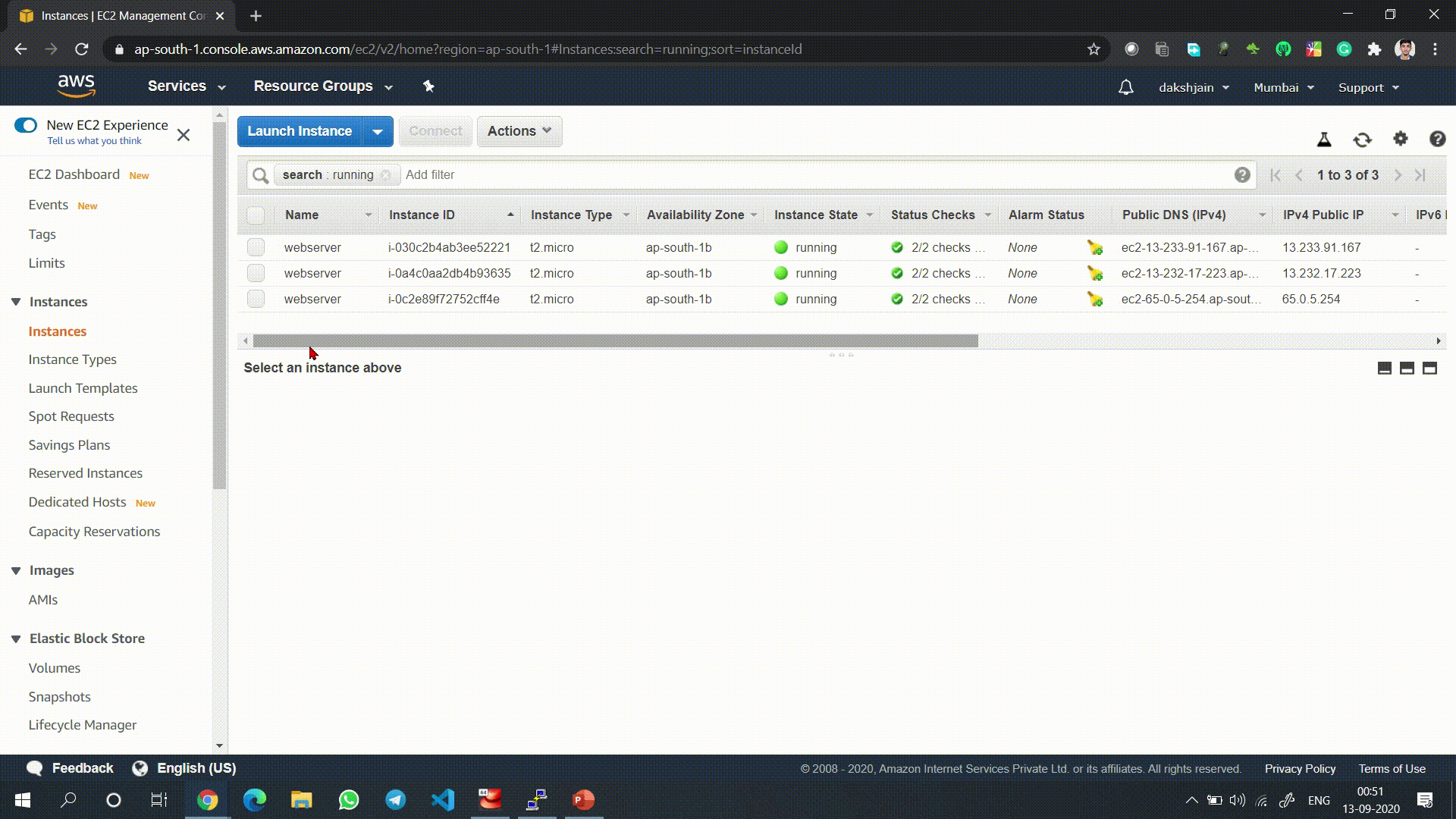This screenshot has height=819, width=1456.
Task: Close the New EC2 Experience banner
Action: [184, 135]
